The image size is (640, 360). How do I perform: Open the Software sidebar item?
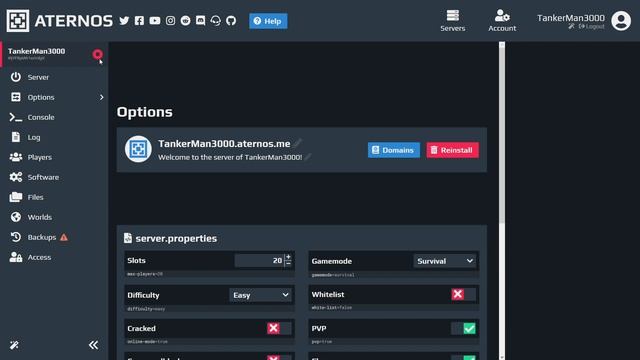coord(54,177)
